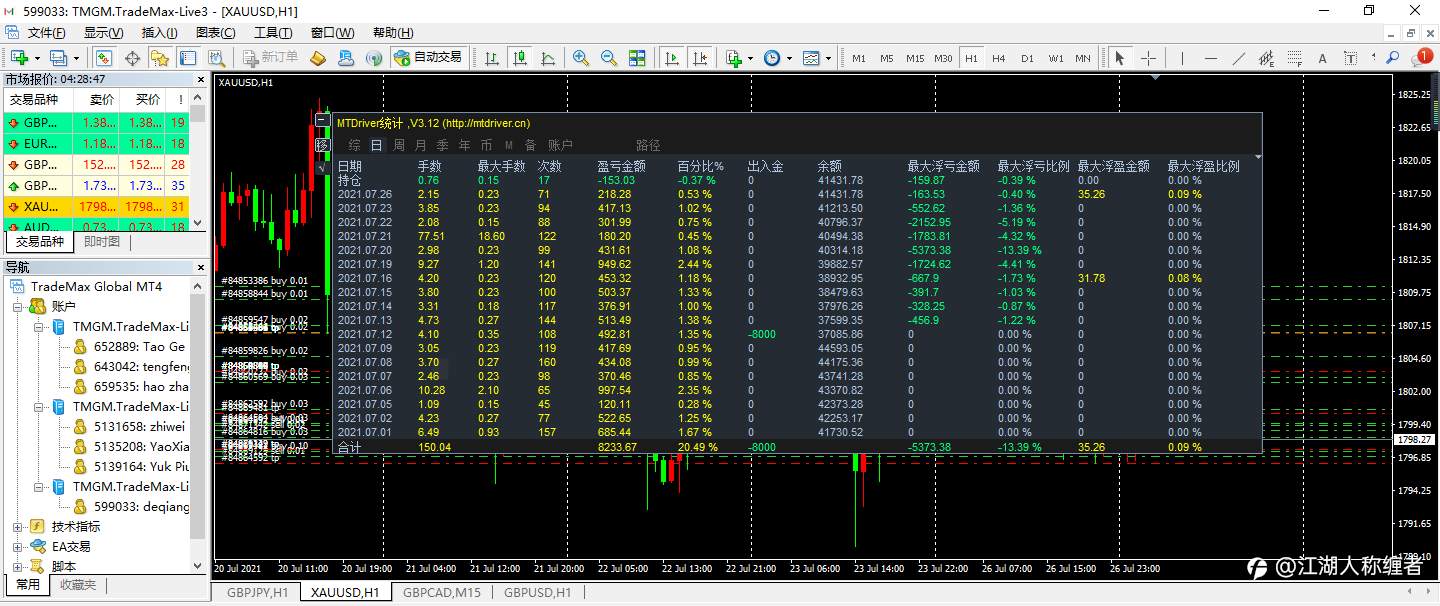Switch timeframe to M15

915,58
